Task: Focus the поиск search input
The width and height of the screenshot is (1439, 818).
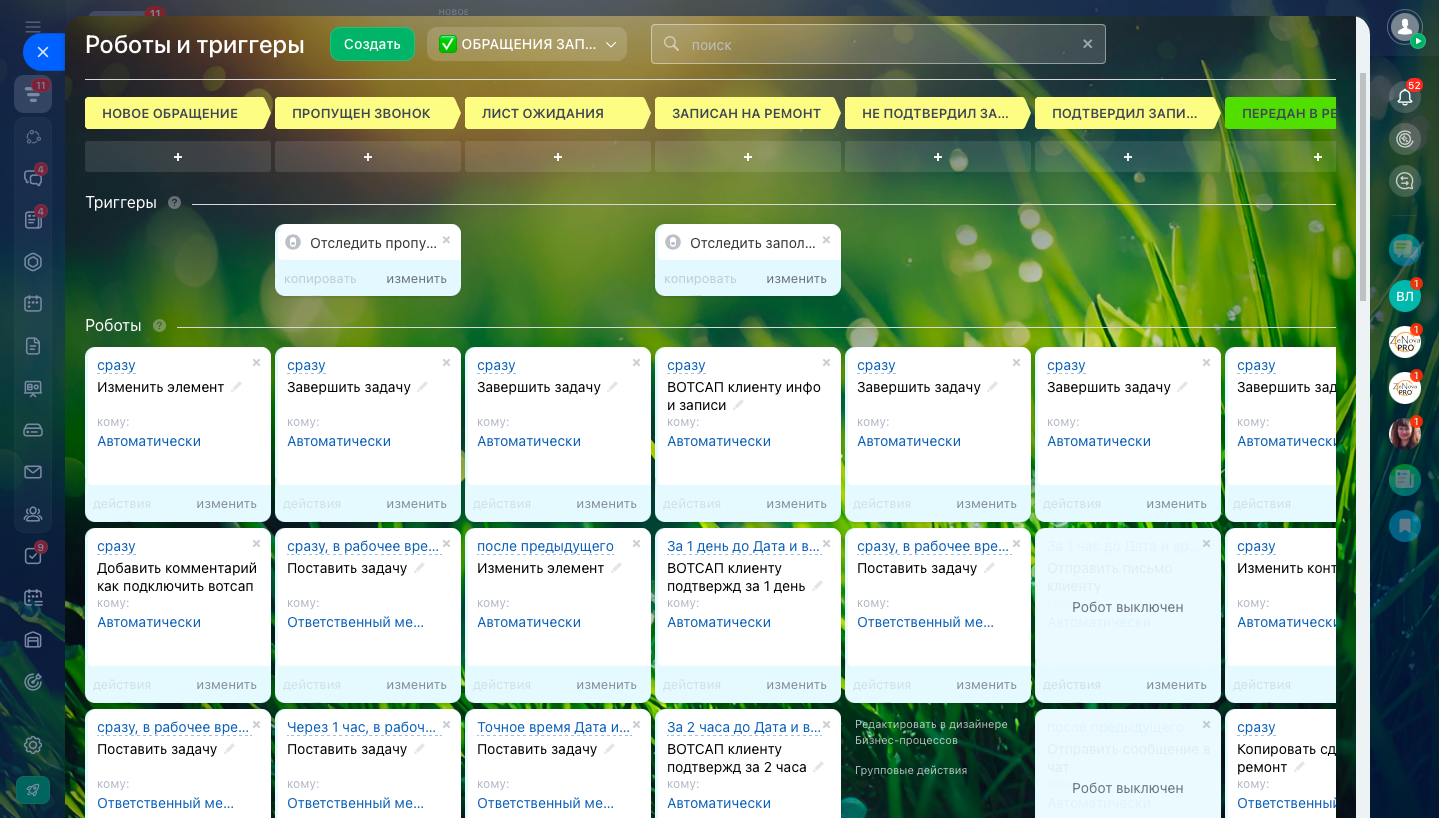Action: tap(878, 44)
